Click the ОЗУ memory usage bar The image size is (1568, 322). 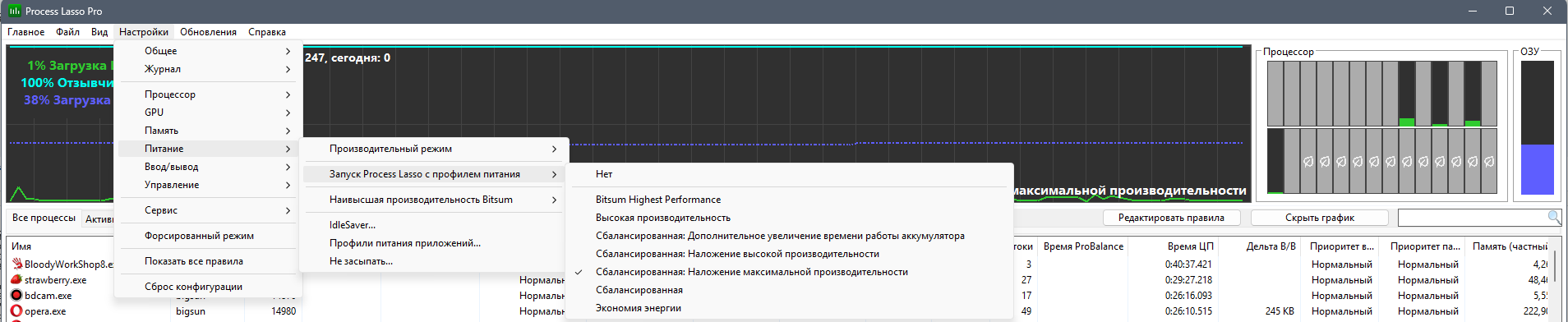(1537, 127)
